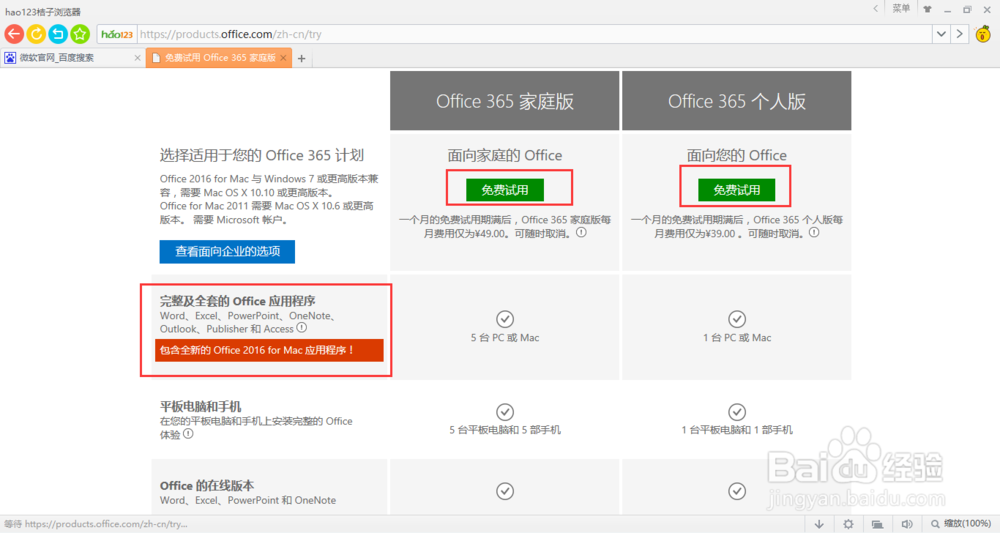Click 免费试用 under Office 365 家庭版
This screenshot has height=533, width=1000.
tap(504, 190)
